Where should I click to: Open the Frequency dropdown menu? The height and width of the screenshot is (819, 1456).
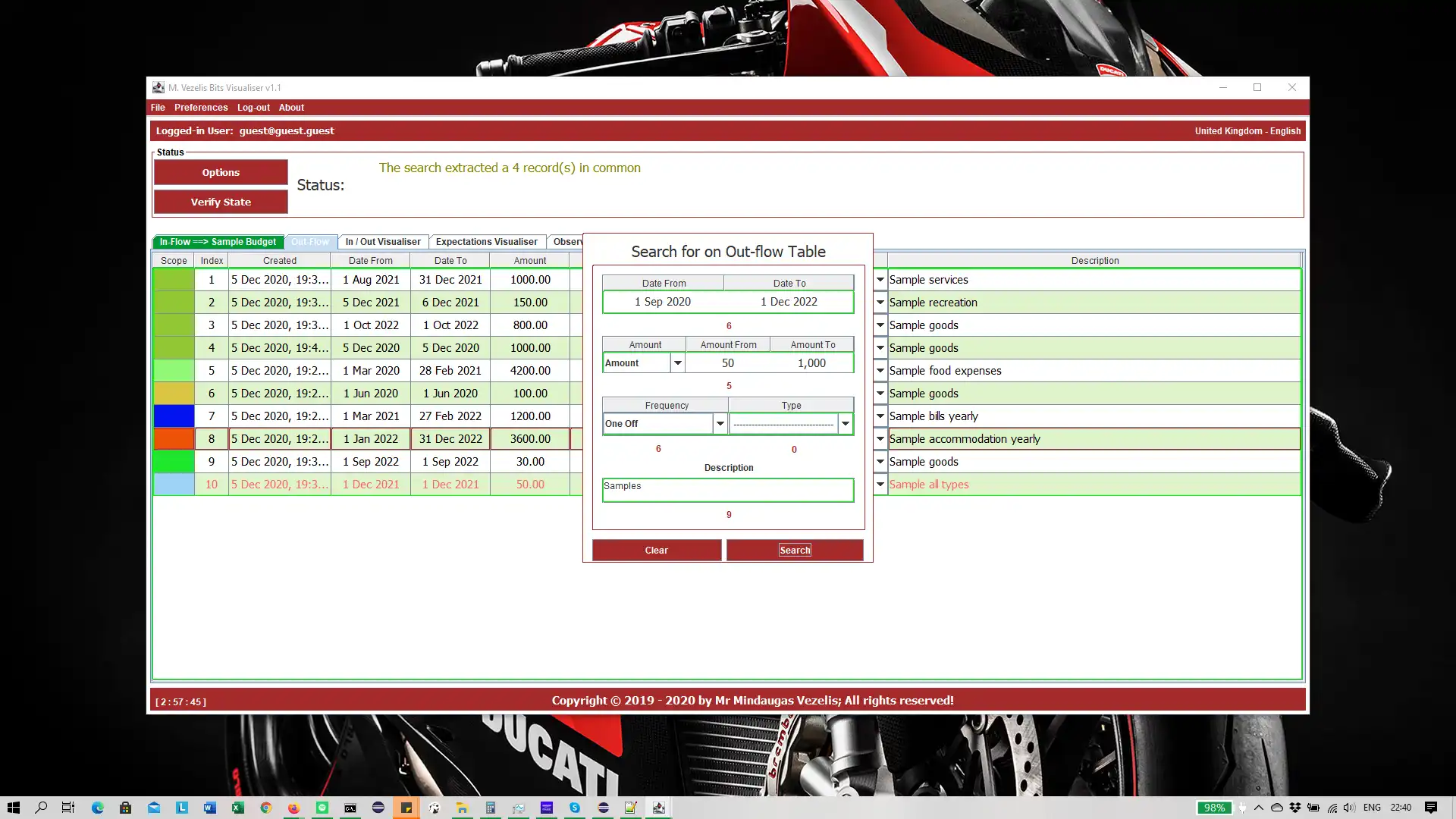click(x=722, y=425)
